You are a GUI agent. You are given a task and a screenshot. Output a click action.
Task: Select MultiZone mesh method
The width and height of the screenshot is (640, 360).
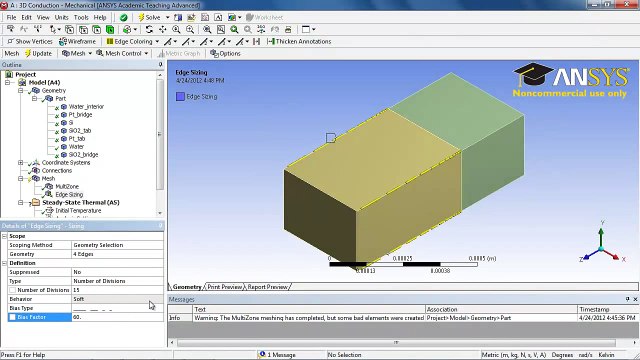(67, 187)
